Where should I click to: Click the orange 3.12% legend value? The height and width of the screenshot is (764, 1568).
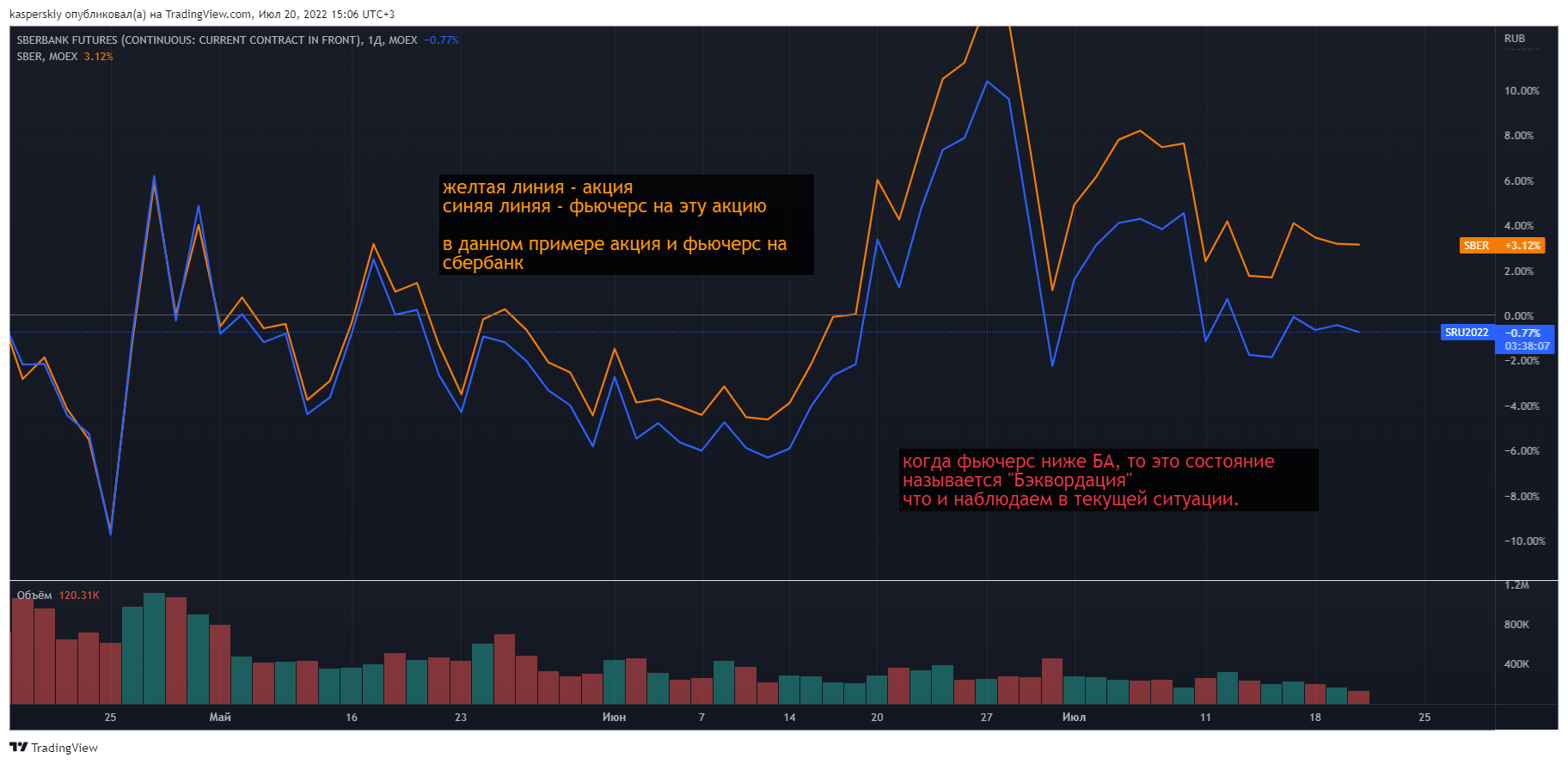pyautogui.click(x=99, y=57)
